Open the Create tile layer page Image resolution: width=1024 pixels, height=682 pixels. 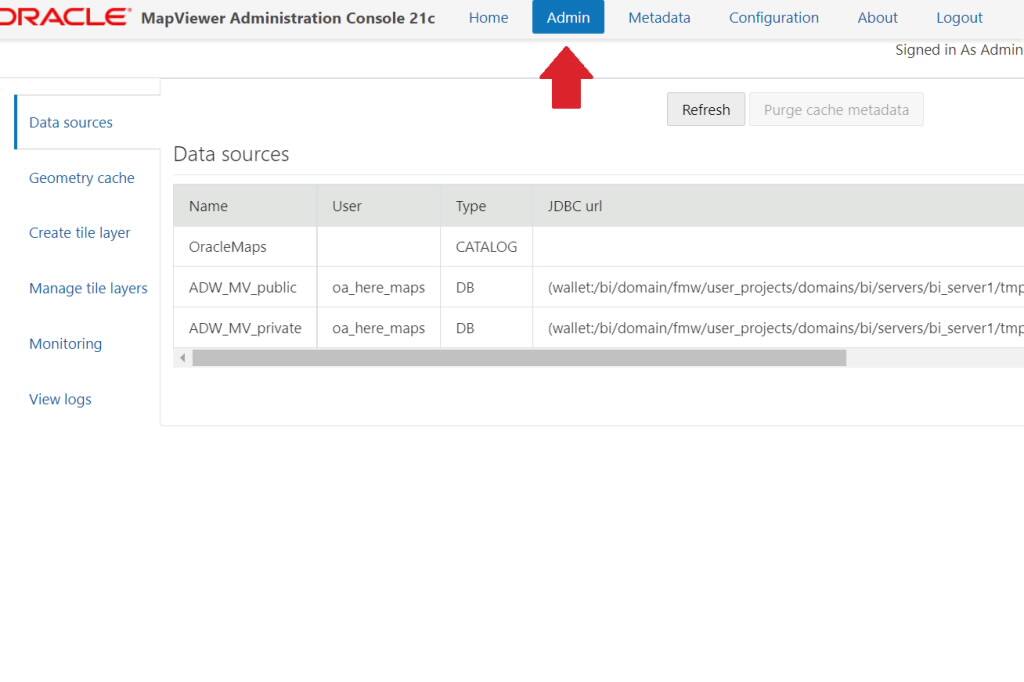[78, 232]
